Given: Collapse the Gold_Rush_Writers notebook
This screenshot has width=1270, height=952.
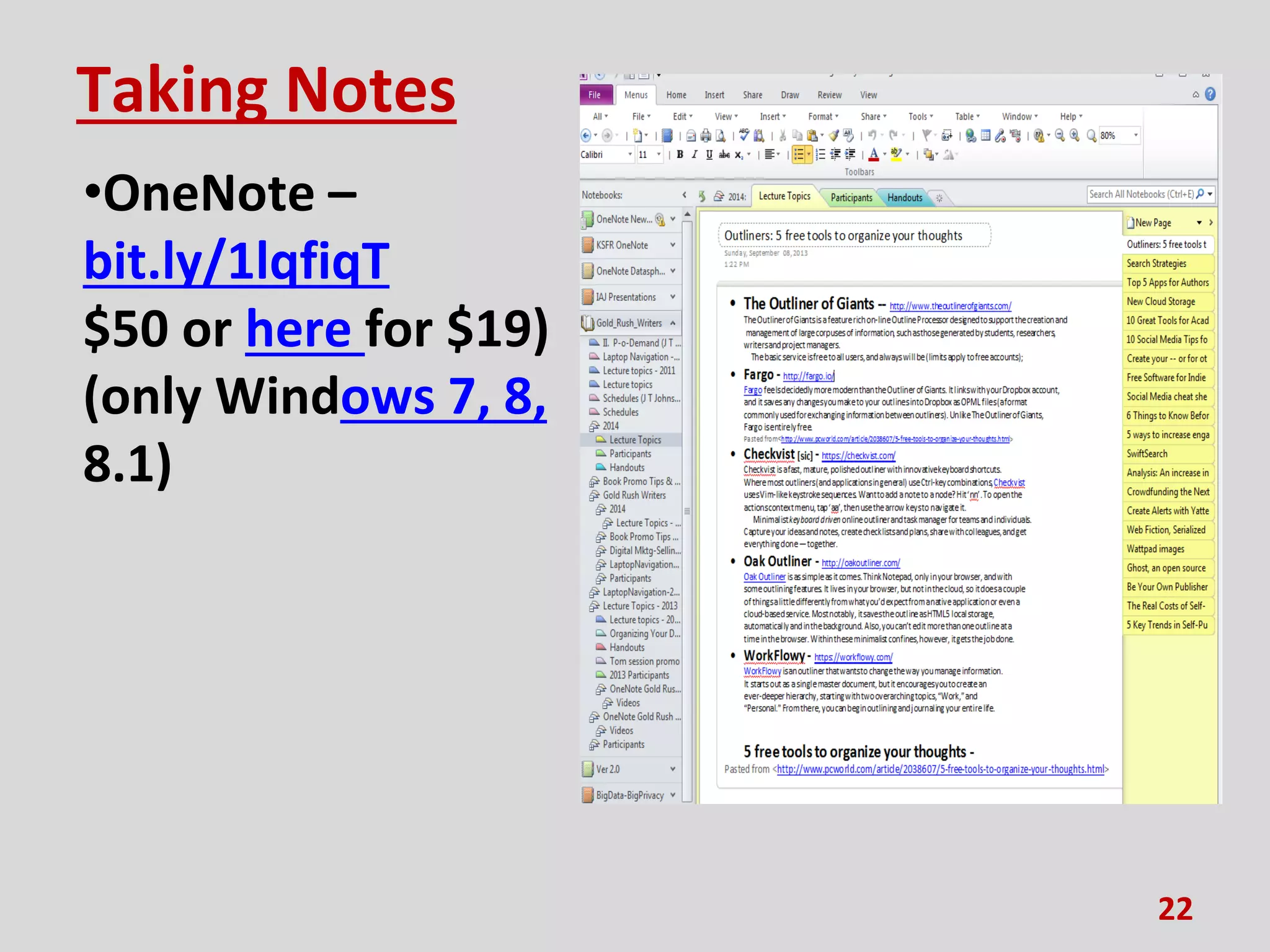Looking at the screenshot, I should [x=673, y=323].
